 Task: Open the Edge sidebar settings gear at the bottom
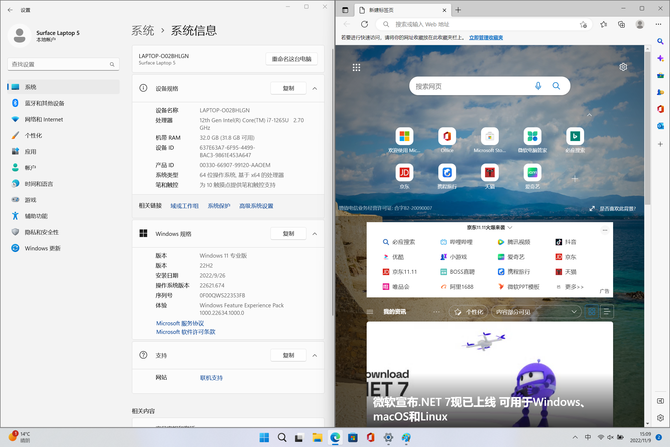coord(660,418)
